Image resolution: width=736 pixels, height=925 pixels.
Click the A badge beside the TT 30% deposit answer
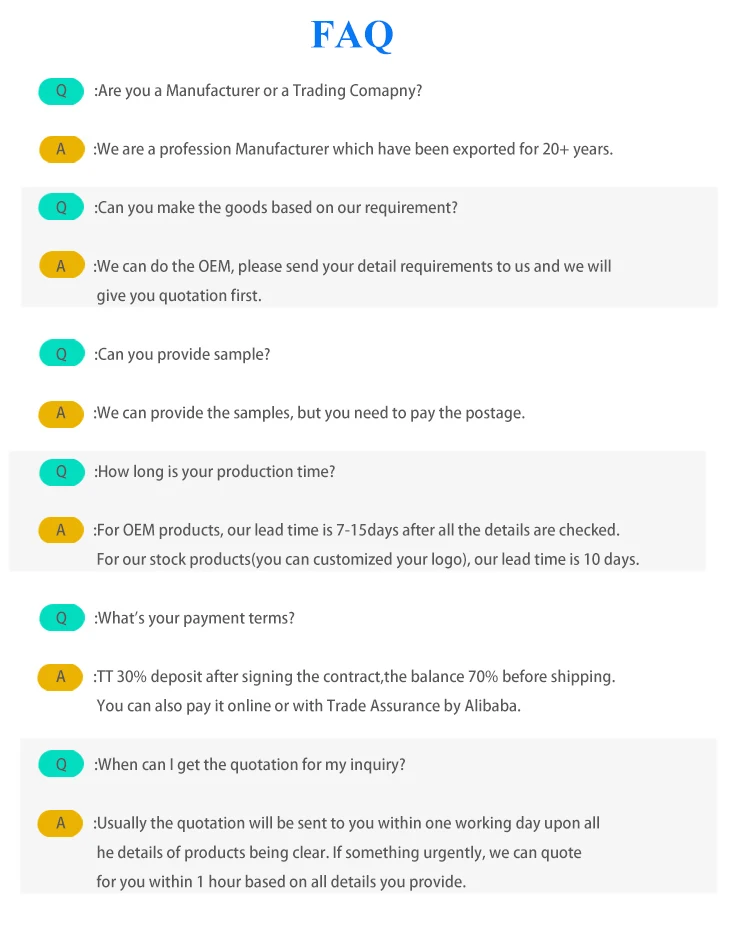point(61,677)
